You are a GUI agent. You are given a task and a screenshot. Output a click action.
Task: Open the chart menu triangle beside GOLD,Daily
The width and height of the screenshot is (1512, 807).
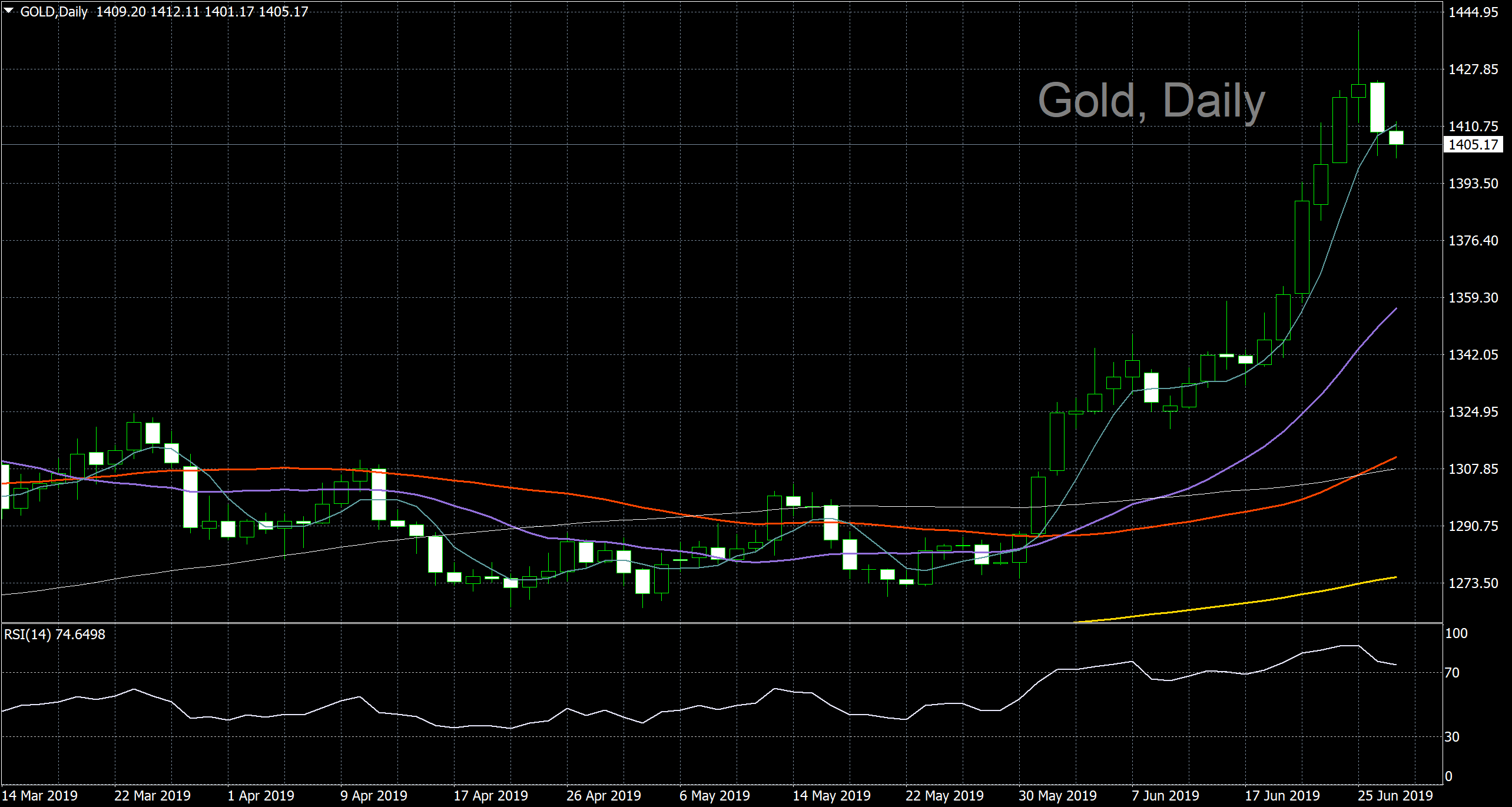click(9, 11)
